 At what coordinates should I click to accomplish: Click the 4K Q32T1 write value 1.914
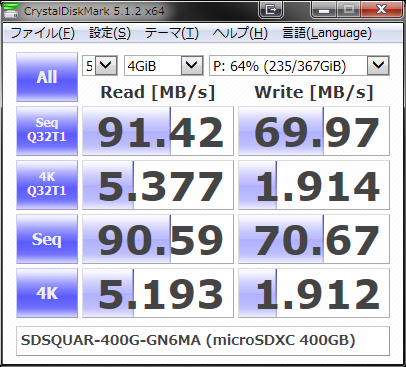(314, 185)
